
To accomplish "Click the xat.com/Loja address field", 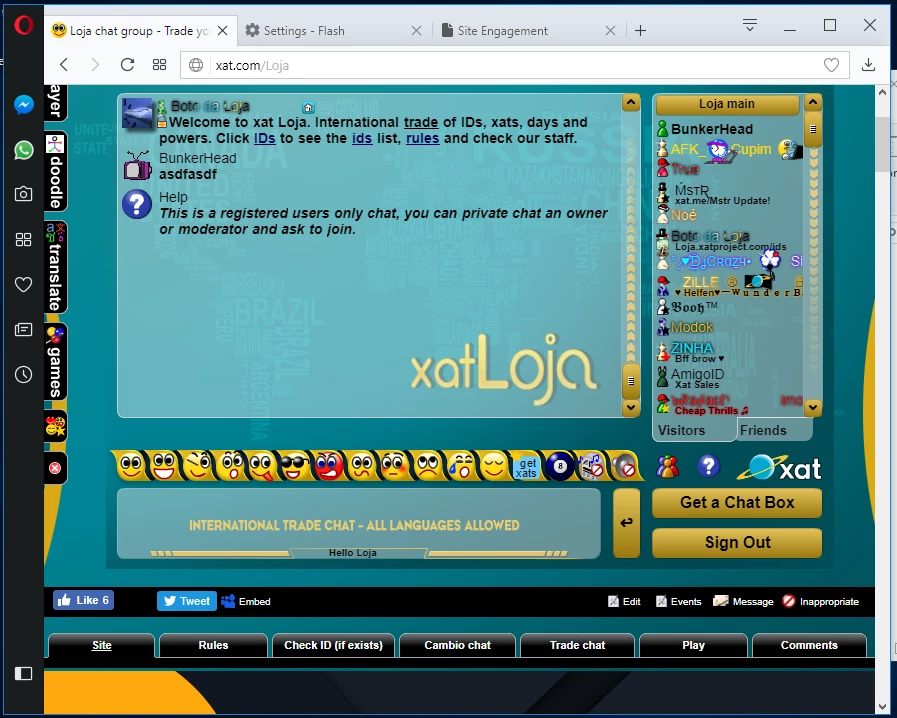I will click(515, 65).
